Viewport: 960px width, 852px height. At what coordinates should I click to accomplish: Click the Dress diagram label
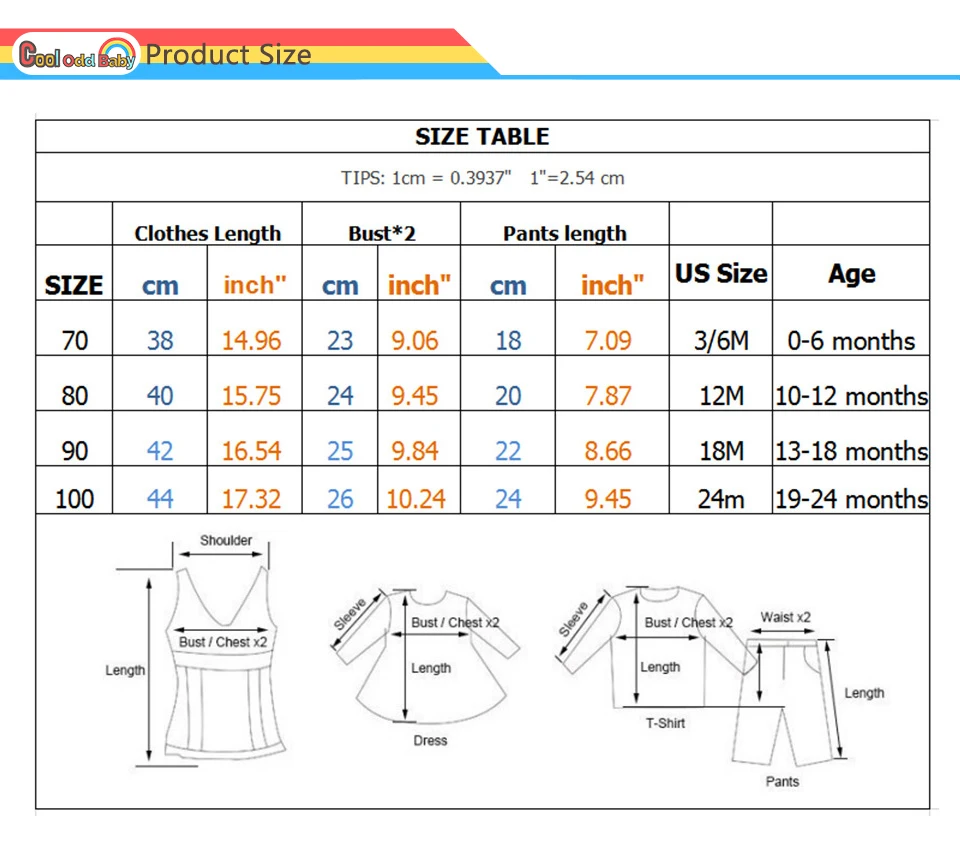[430, 741]
